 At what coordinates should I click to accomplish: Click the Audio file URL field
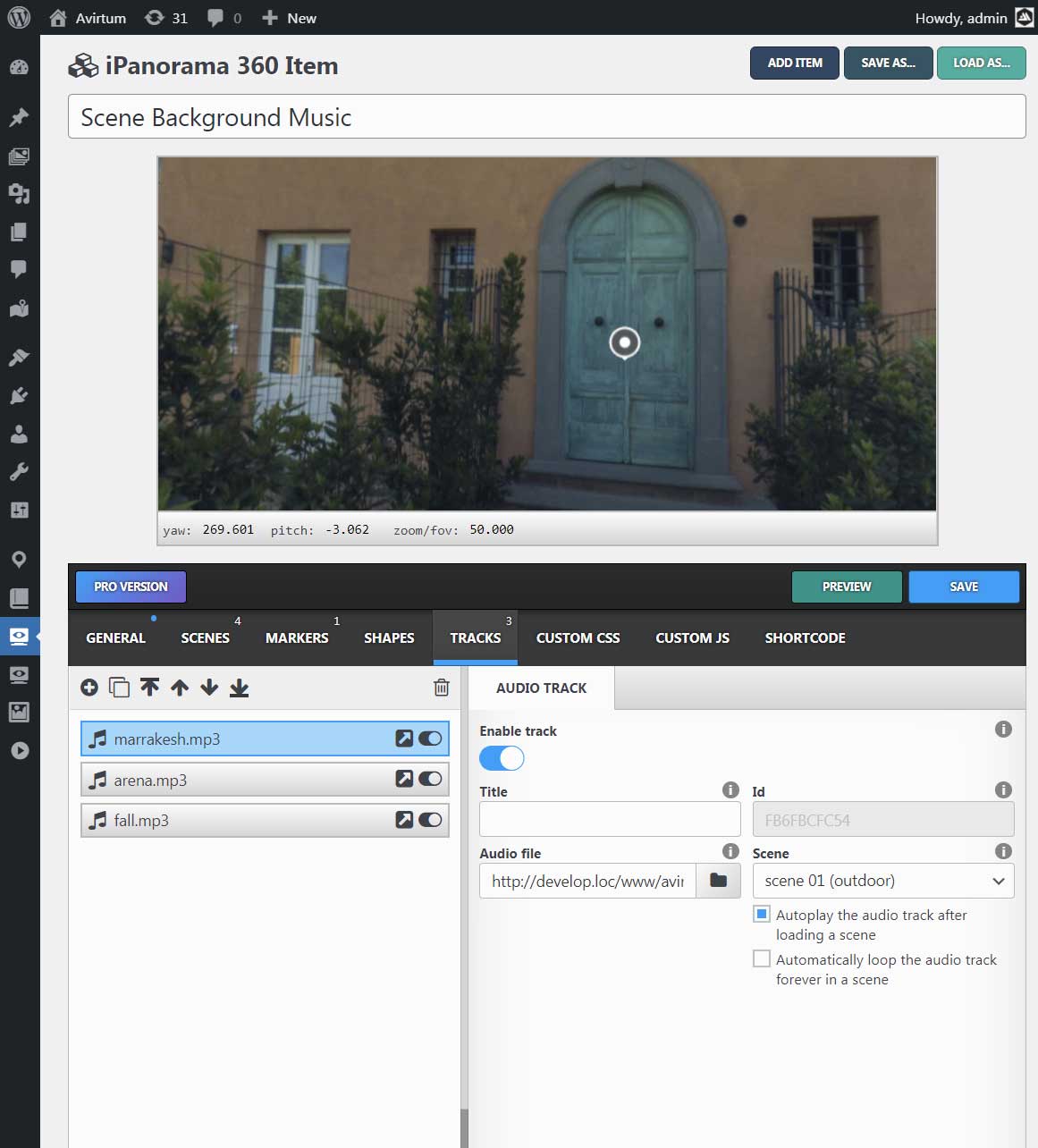(587, 881)
